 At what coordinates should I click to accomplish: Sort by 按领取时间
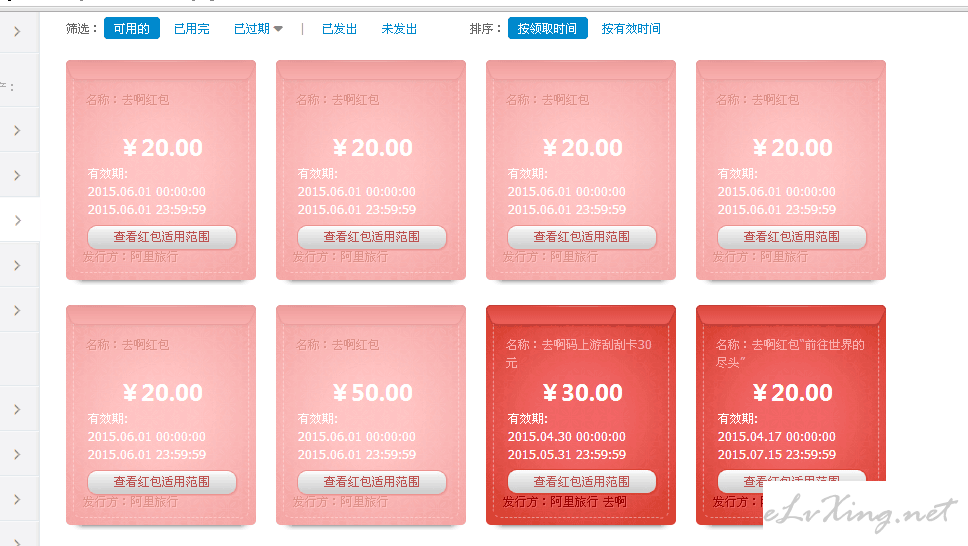[x=547, y=29]
